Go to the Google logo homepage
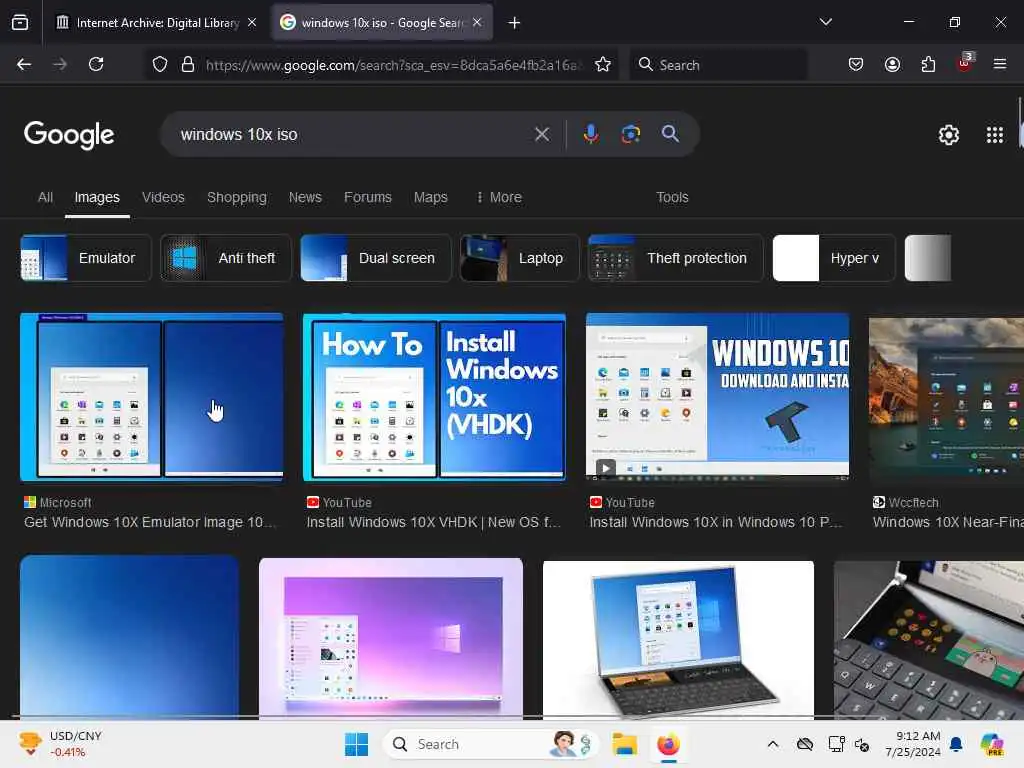This screenshot has height=768, width=1024. tap(69, 135)
